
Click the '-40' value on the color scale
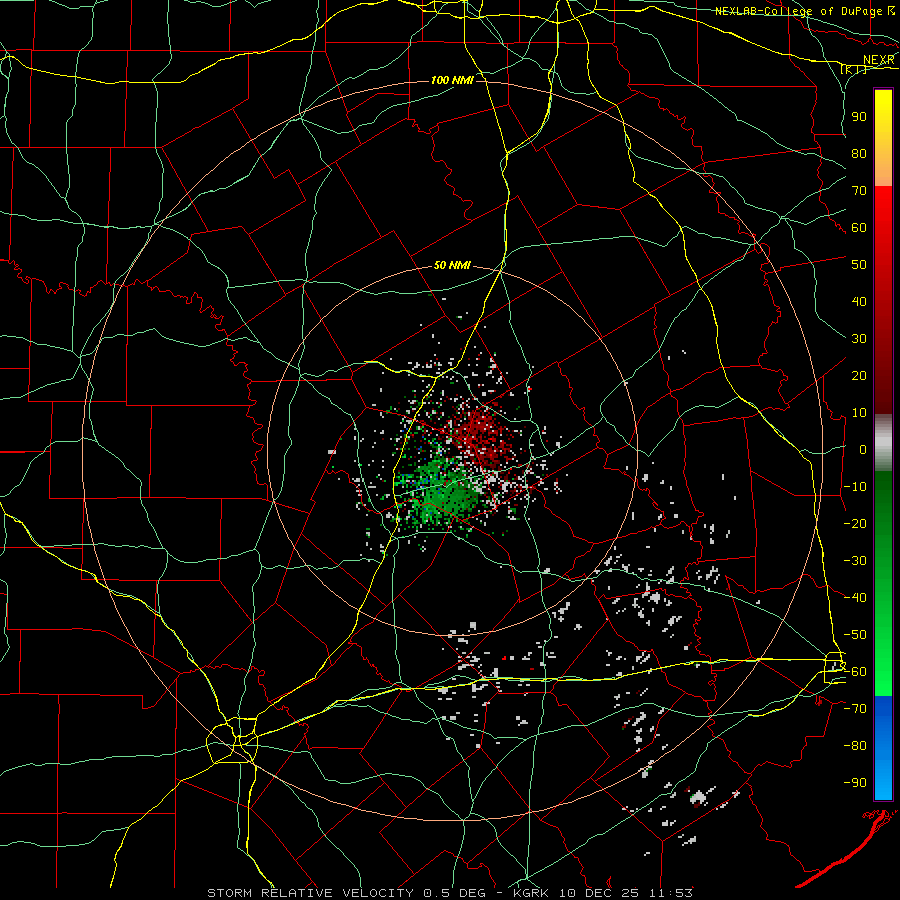(x=855, y=598)
